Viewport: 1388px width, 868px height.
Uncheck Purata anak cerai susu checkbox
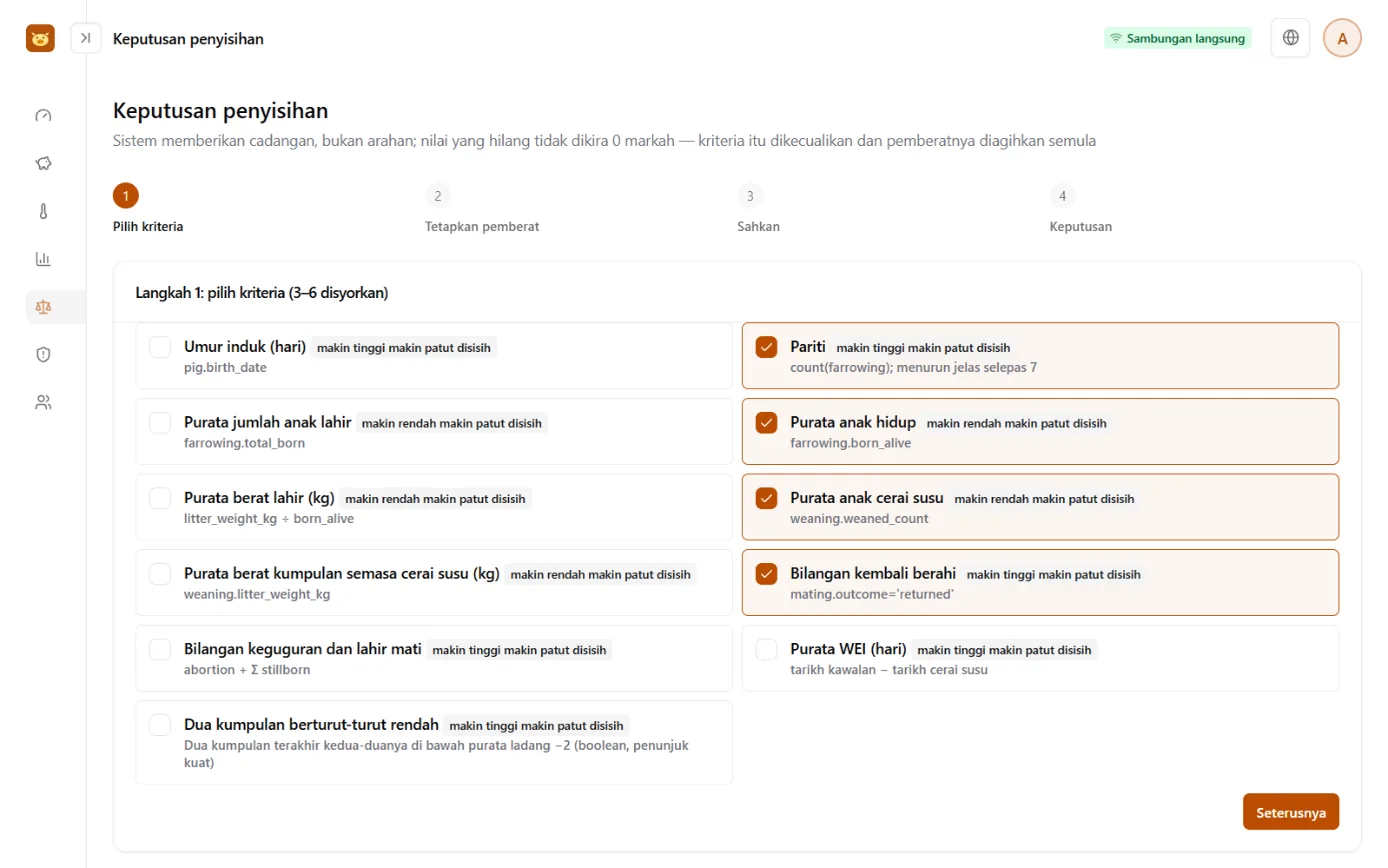(766, 498)
